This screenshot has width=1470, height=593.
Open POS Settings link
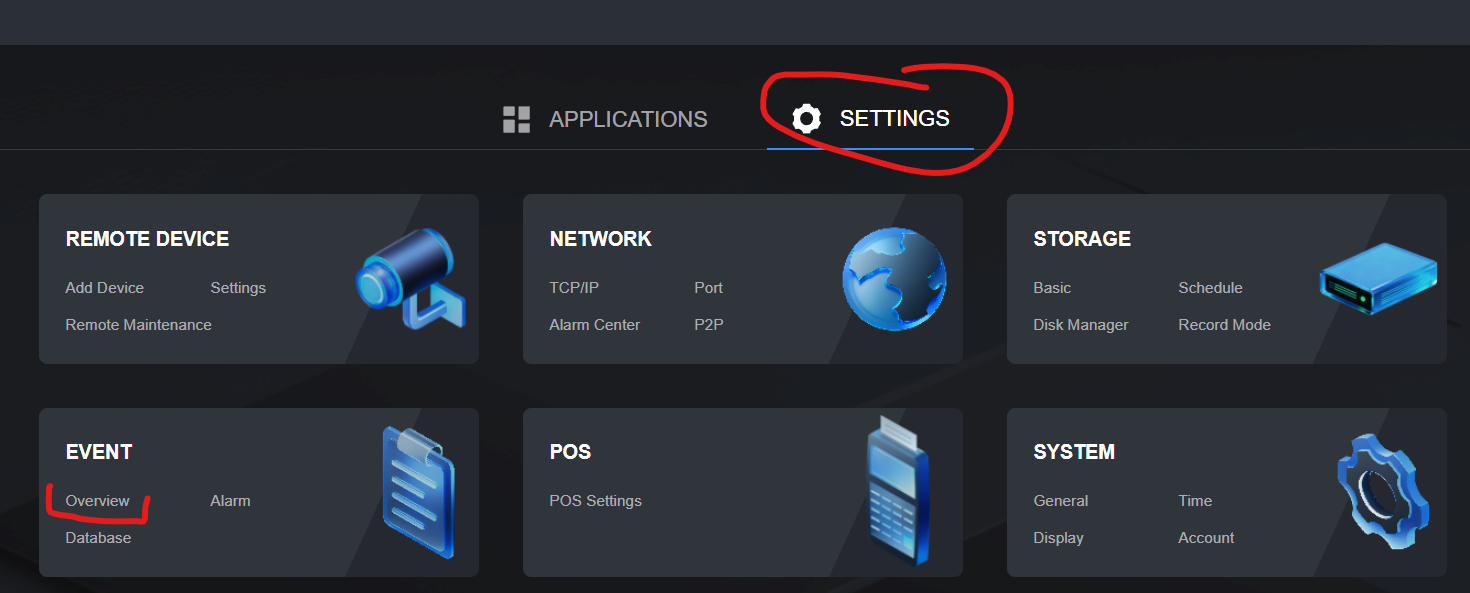tap(595, 501)
